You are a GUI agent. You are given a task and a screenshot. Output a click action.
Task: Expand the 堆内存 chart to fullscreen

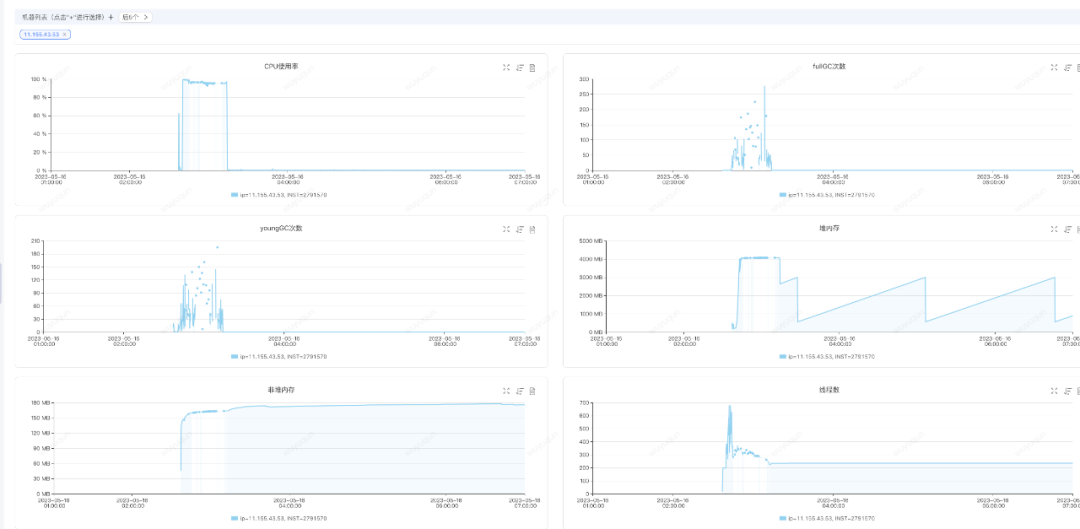point(1054,229)
